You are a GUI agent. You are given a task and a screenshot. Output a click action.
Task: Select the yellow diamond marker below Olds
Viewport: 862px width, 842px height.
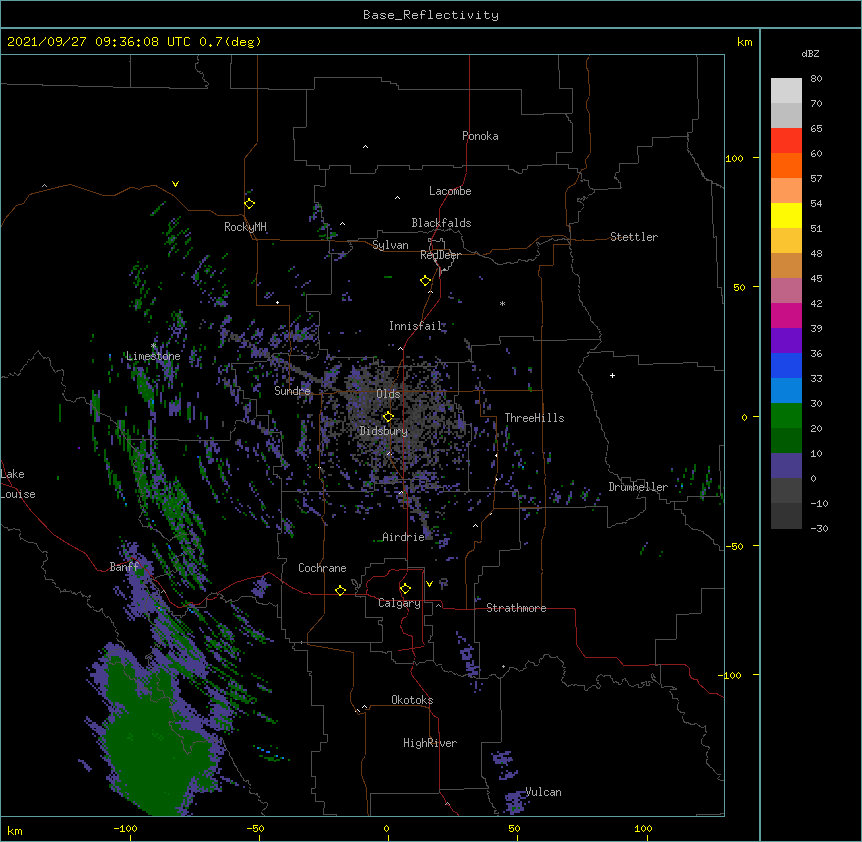[x=388, y=416]
